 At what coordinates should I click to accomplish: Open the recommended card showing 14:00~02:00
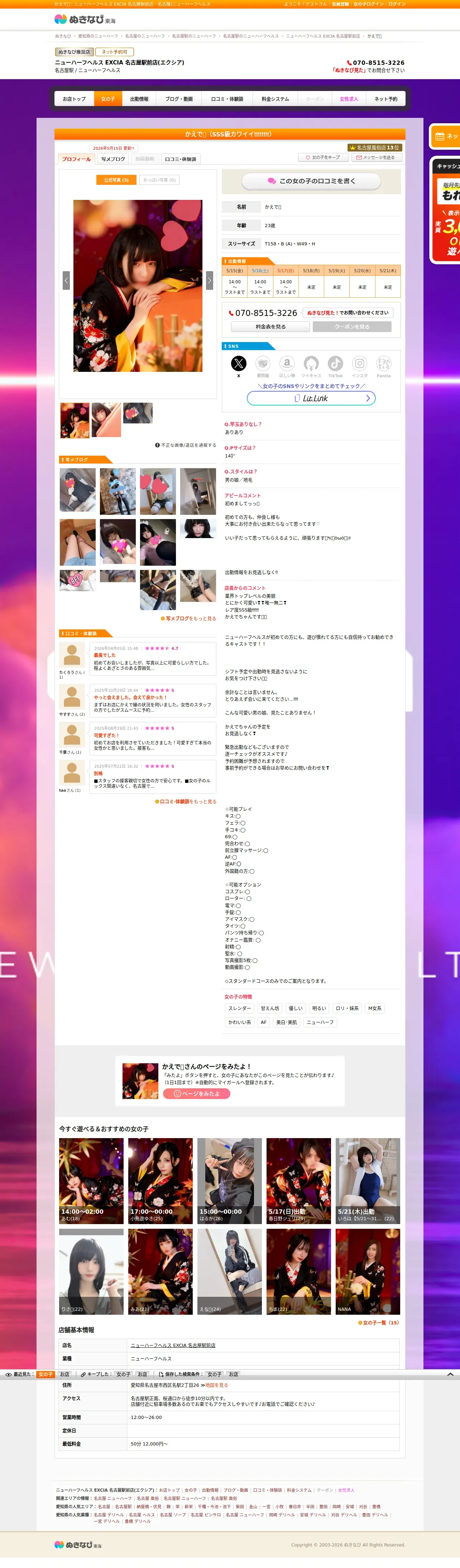91,1180
